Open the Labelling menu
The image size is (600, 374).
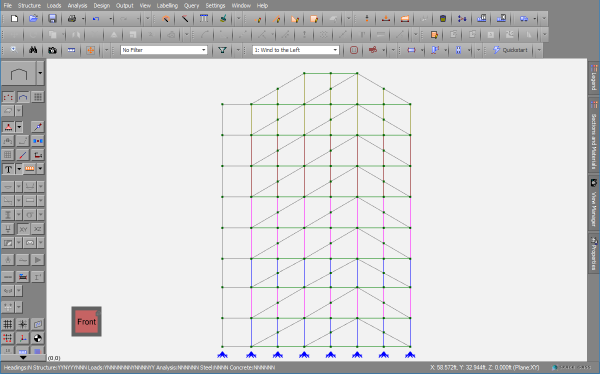tap(167, 6)
